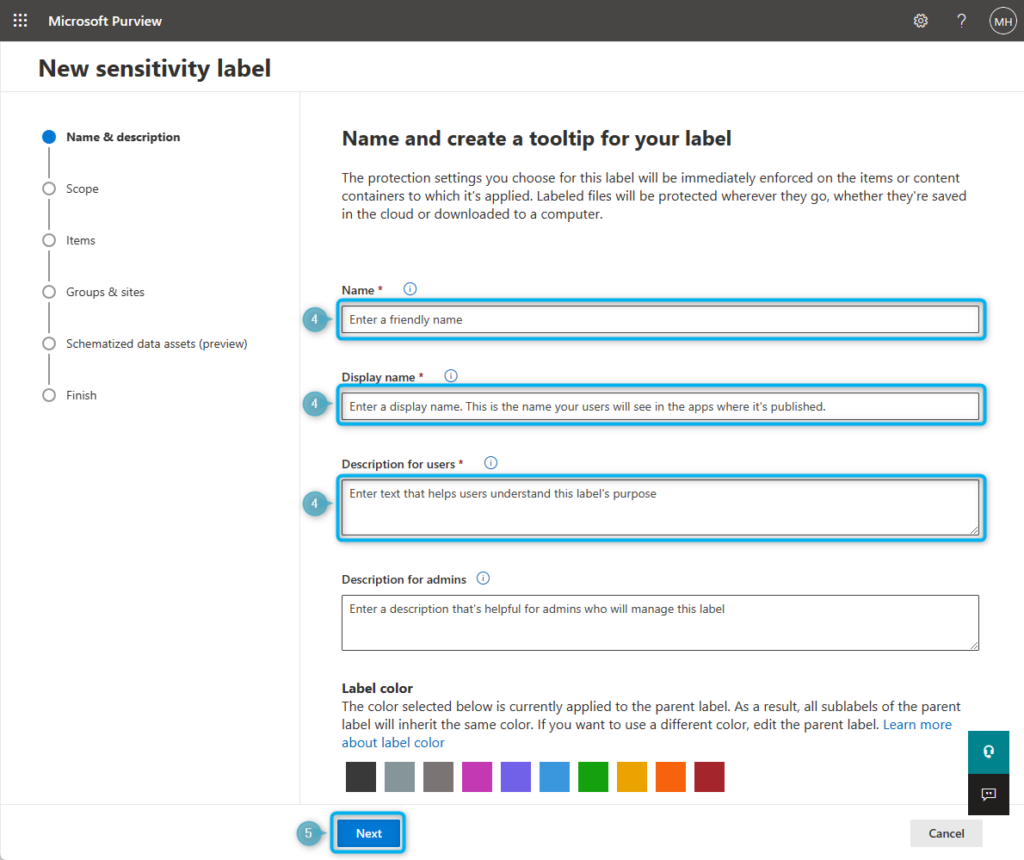Click the Next button
The image size is (1024, 860).
368,833
